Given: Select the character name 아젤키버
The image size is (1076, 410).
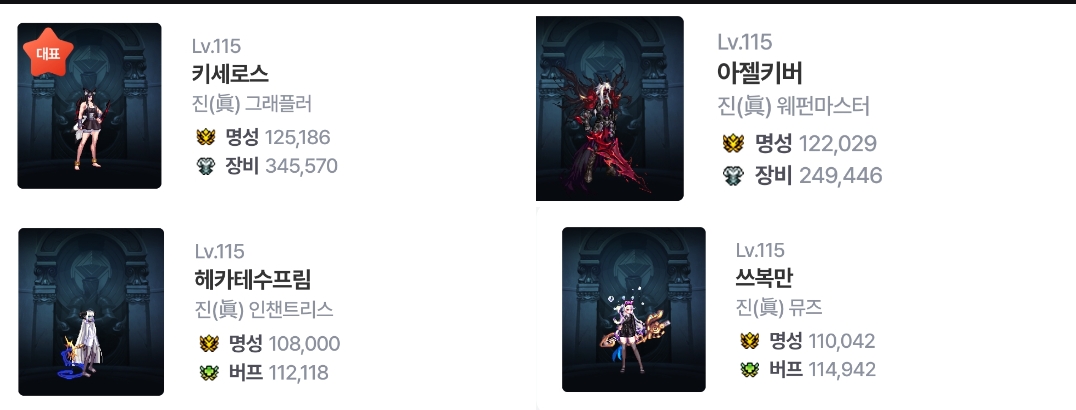Looking at the screenshot, I should pyautogui.click(x=760, y=73).
